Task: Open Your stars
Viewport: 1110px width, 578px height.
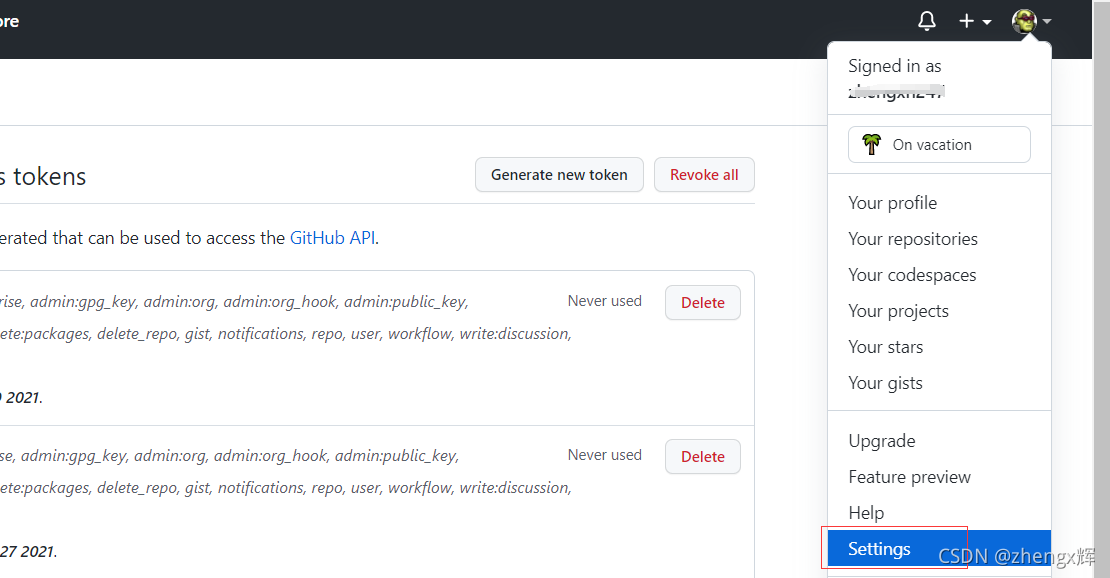Action: (x=885, y=346)
